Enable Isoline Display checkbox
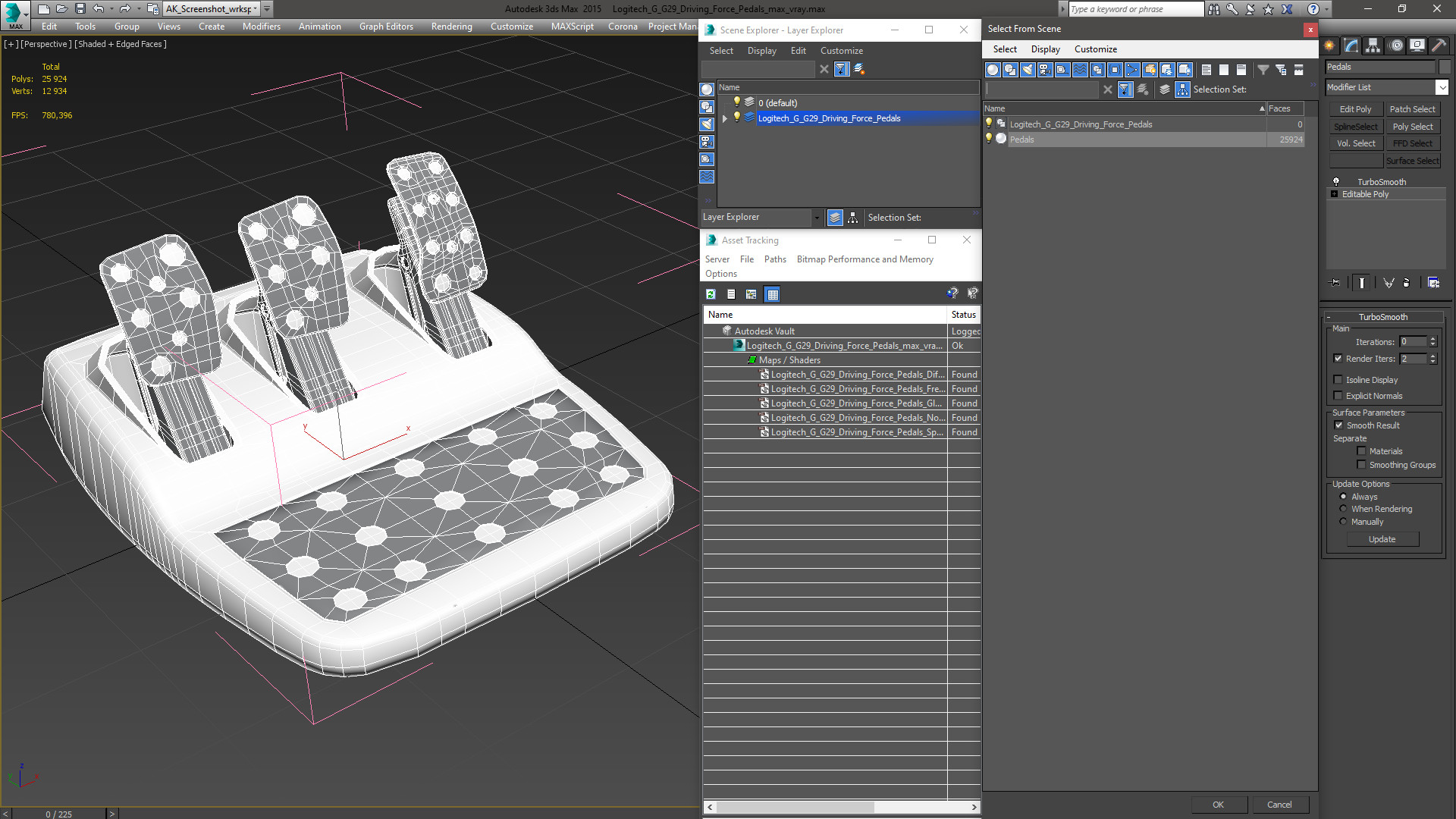Image resolution: width=1456 pixels, height=819 pixels. tap(1338, 380)
